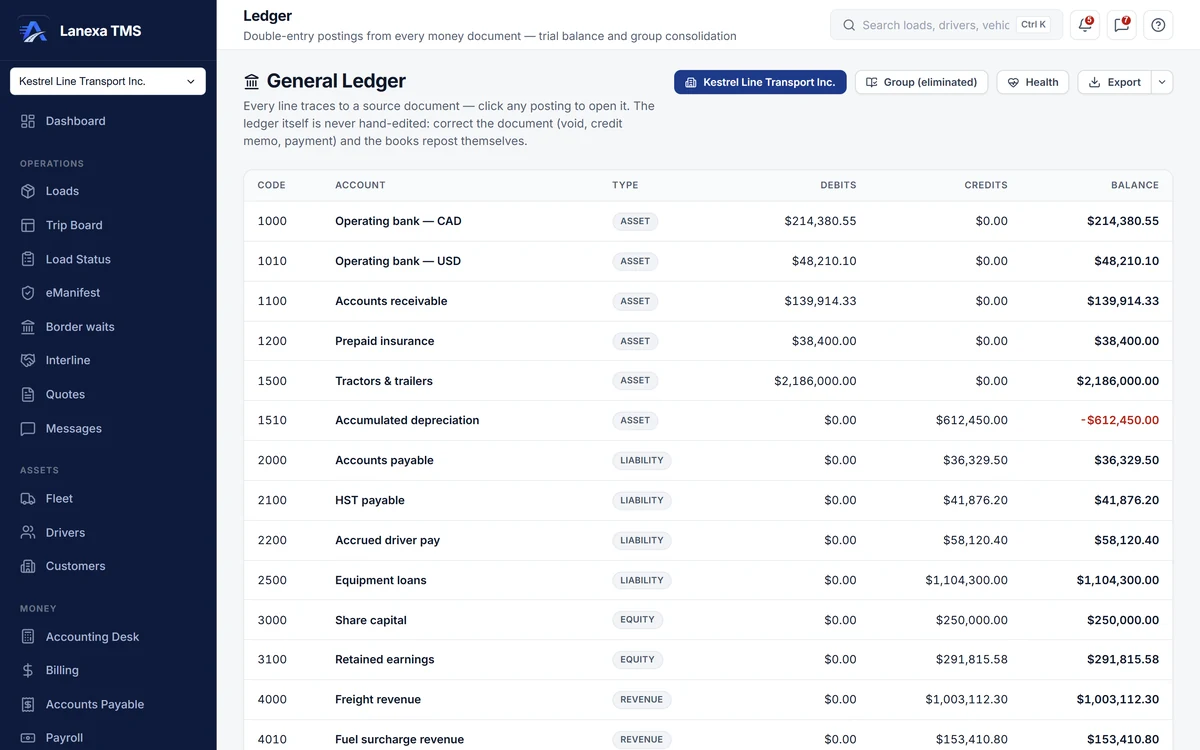Open notifications bell icon
The image size is (1200, 750).
click(1085, 25)
